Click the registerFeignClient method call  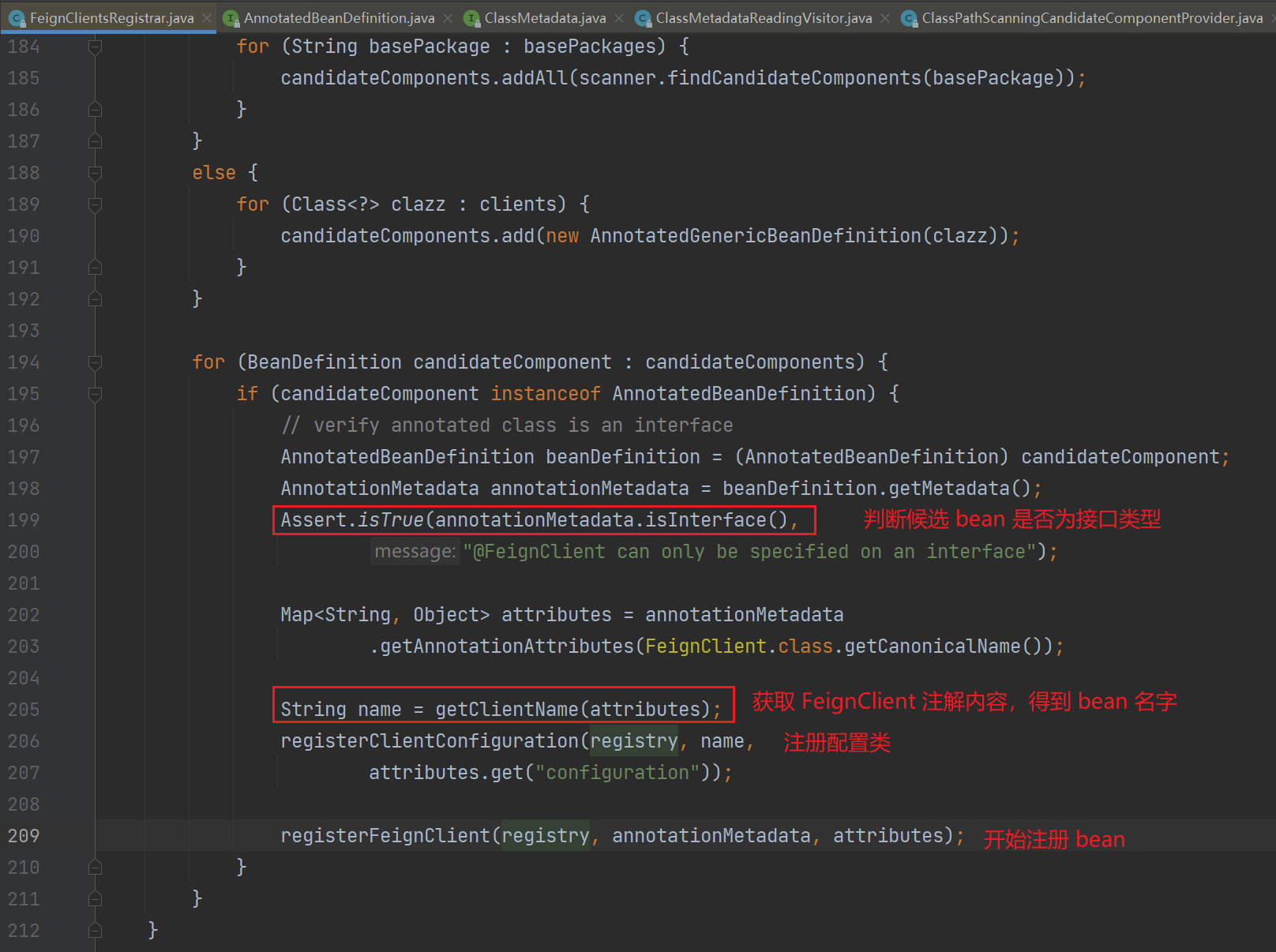pyautogui.click(x=385, y=836)
